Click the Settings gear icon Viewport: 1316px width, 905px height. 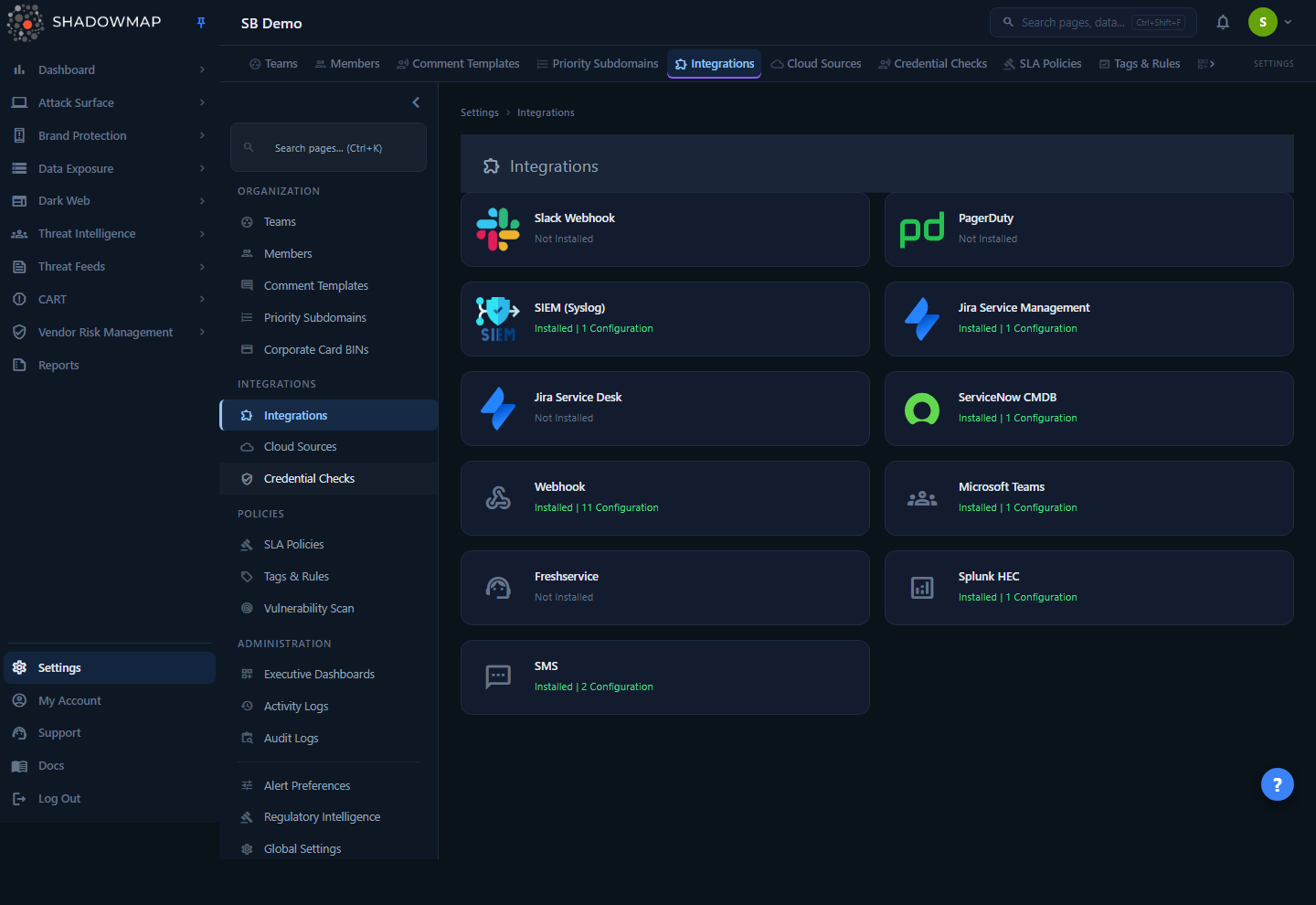pos(19,667)
